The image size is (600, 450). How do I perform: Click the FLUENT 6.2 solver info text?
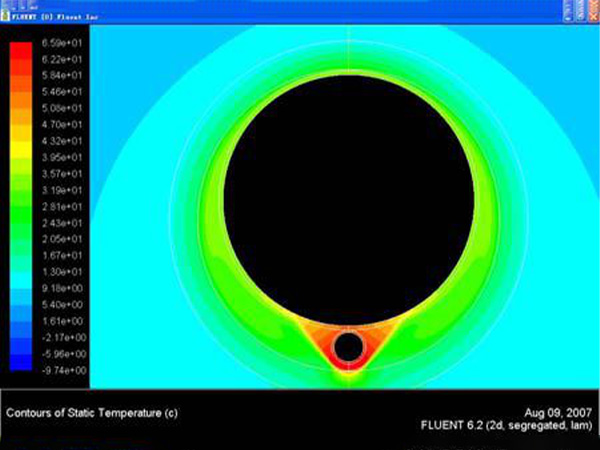[x=510, y=426]
